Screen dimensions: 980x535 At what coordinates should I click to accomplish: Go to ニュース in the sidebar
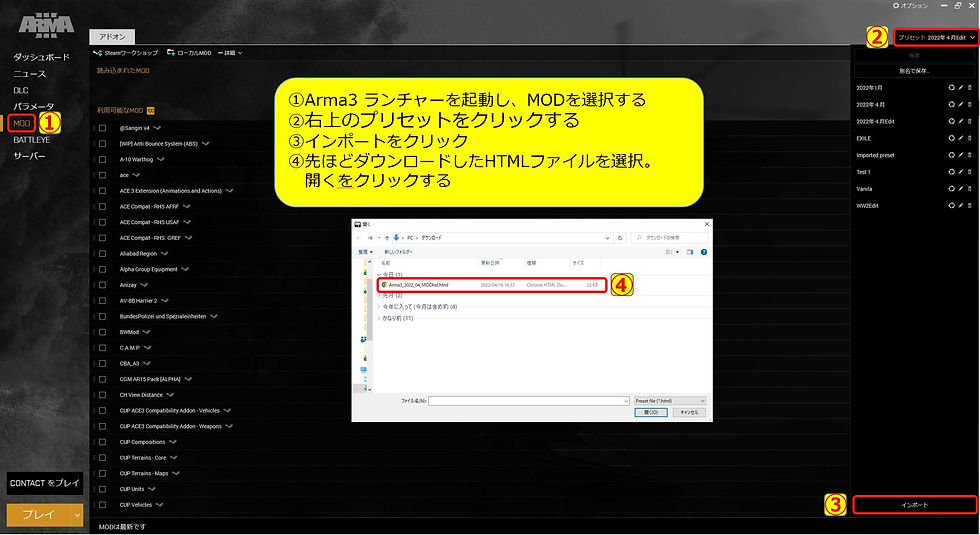[x=29, y=74]
